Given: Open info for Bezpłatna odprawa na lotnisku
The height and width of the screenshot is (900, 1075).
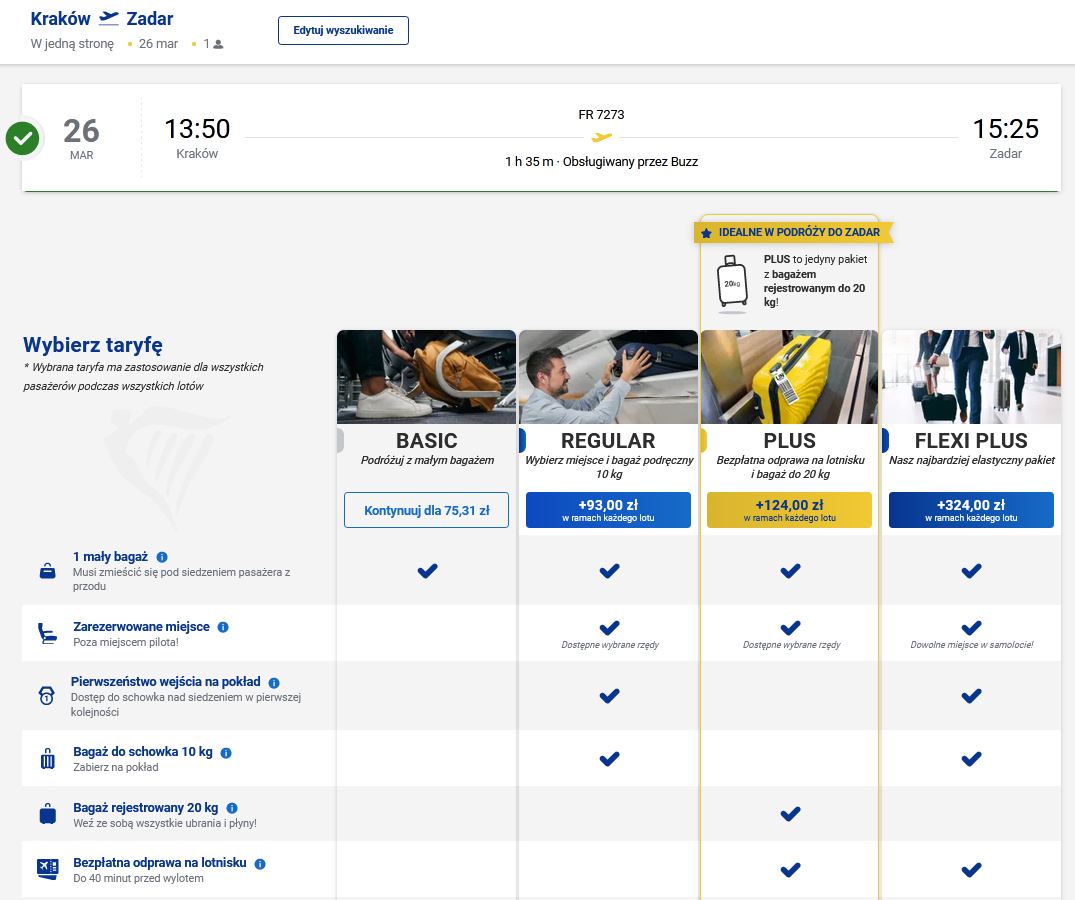Looking at the screenshot, I should tap(260, 863).
